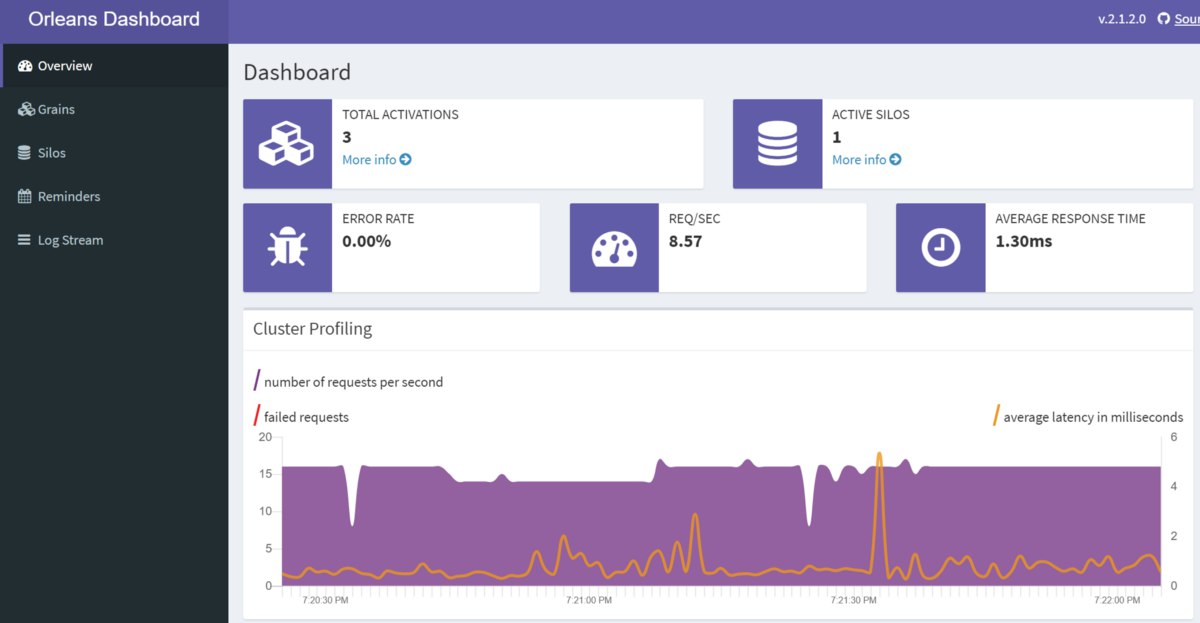Click the 7:21:30 PM time axis label

853,601
